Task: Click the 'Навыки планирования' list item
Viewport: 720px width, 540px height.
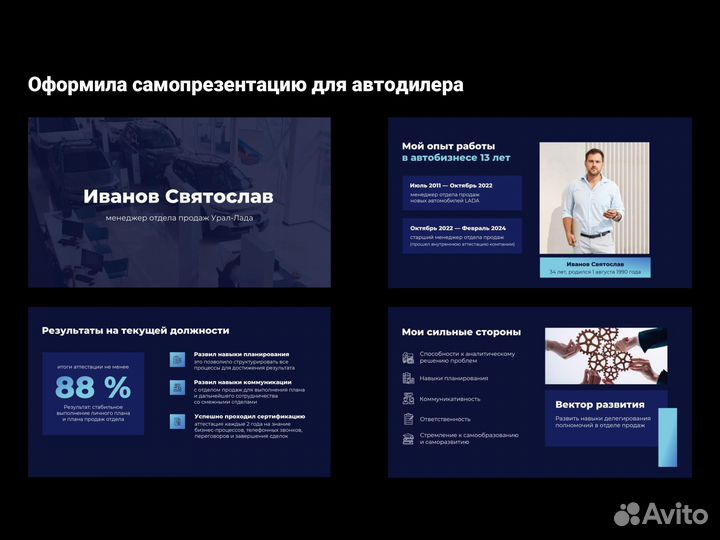Action: 454,378
